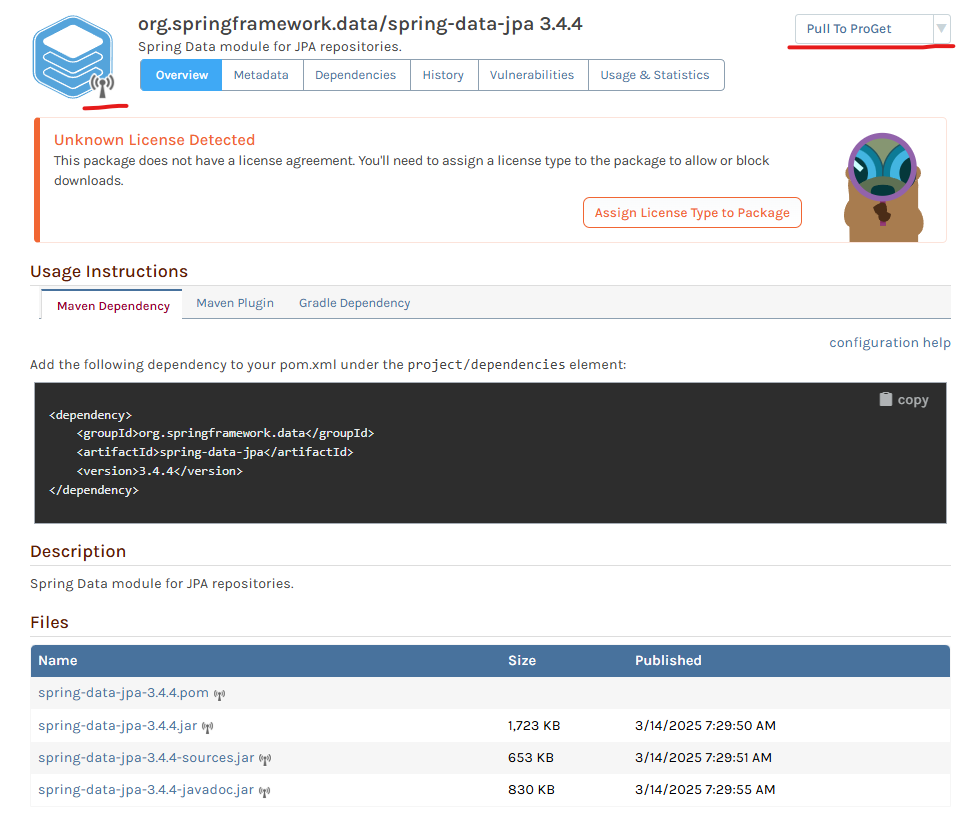
Task: Select the Maven Dependency usage tab
Action: point(113,305)
